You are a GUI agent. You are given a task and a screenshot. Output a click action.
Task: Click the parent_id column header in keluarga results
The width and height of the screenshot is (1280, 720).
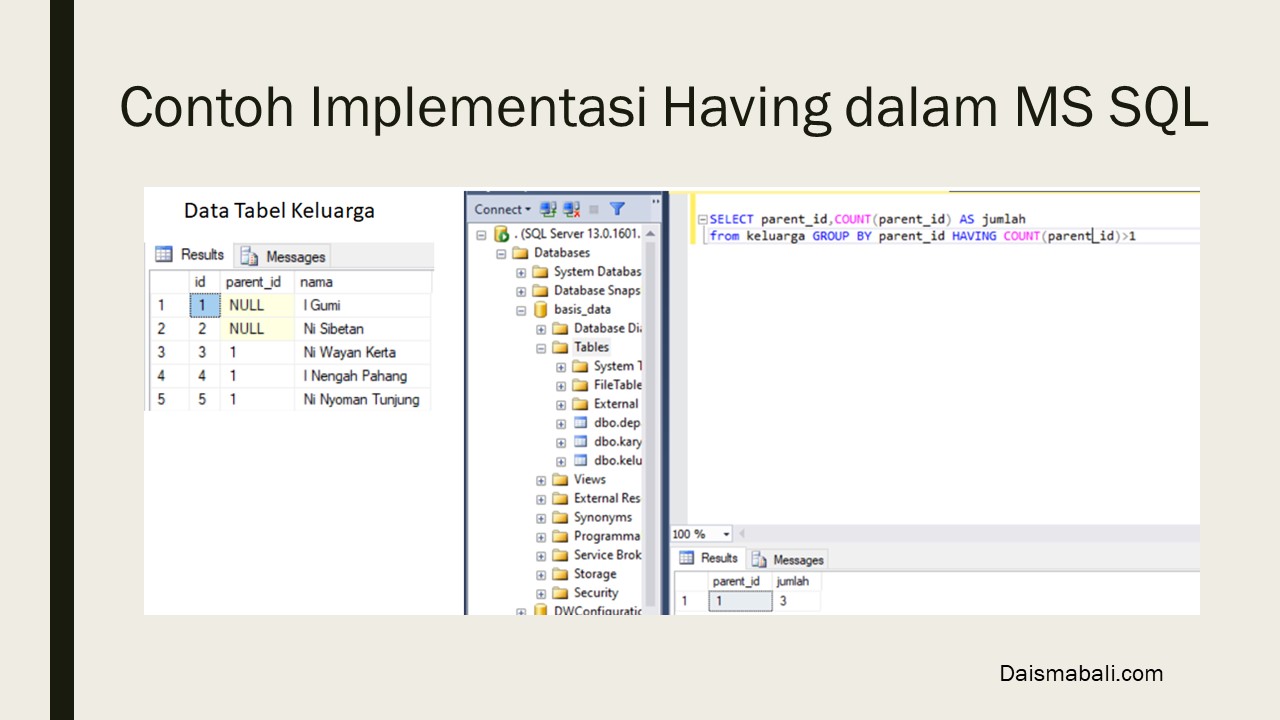tap(252, 282)
